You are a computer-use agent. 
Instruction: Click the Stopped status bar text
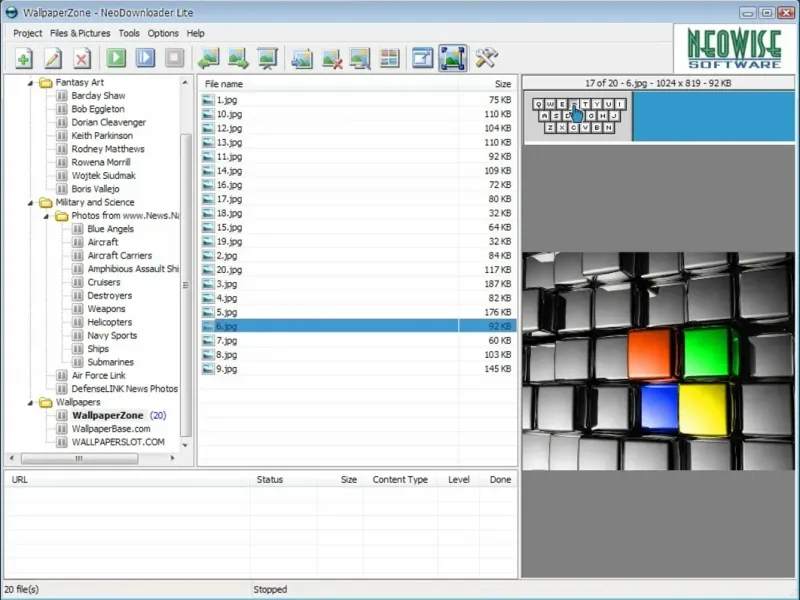pyautogui.click(x=270, y=589)
